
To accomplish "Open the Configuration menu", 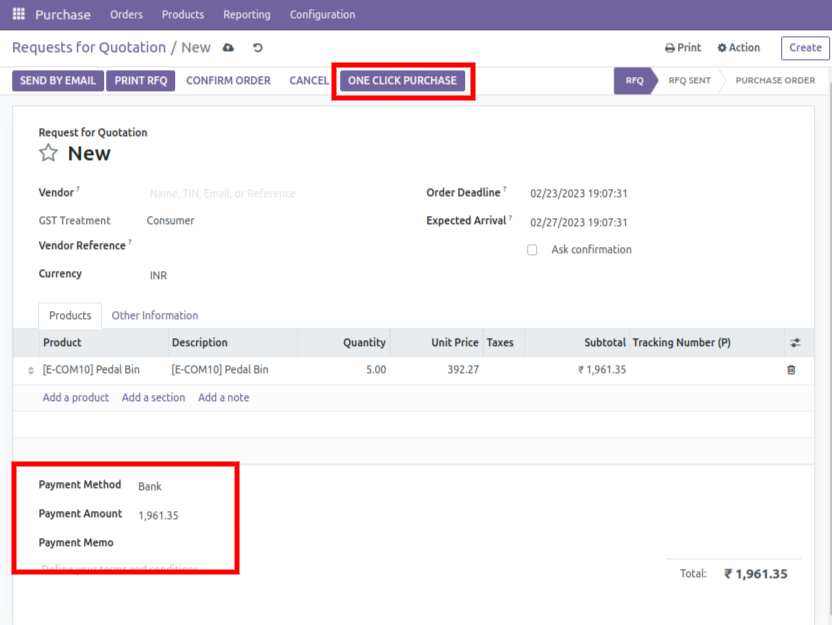I will pos(322,15).
